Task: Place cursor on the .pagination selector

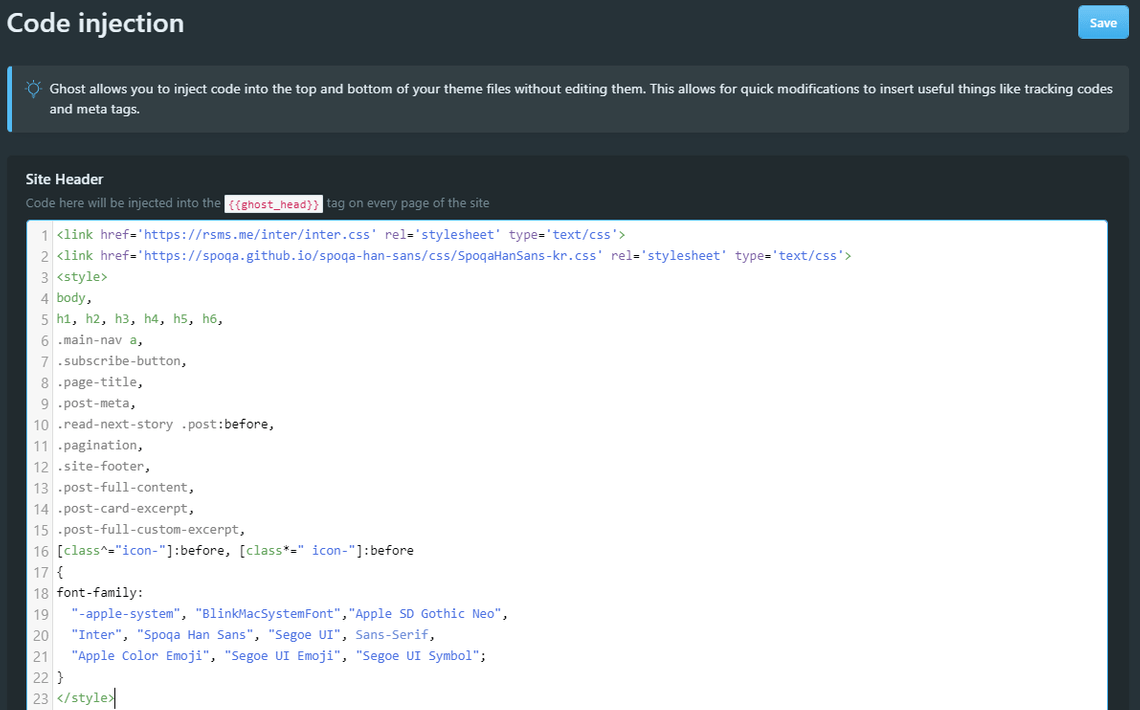Action: click(x=99, y=445)
